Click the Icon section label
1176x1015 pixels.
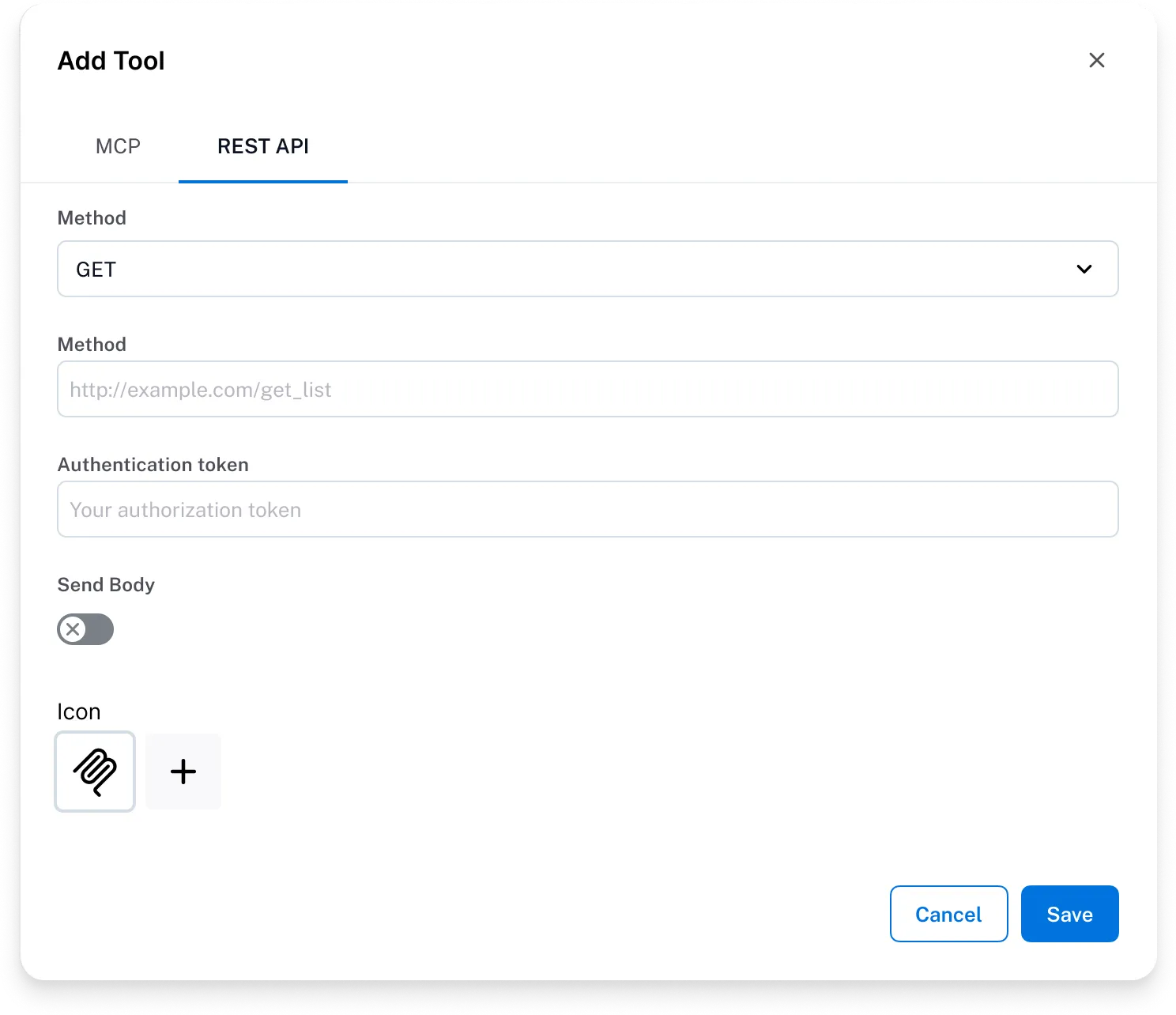pos(78,711)
